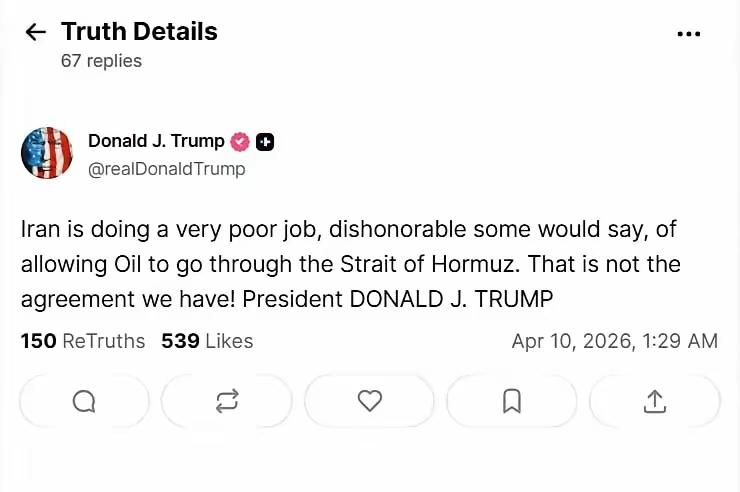Share the post via the upload icon
Image resolution: width=740 pixels, height=492 pixels.
tap(655, 401)
